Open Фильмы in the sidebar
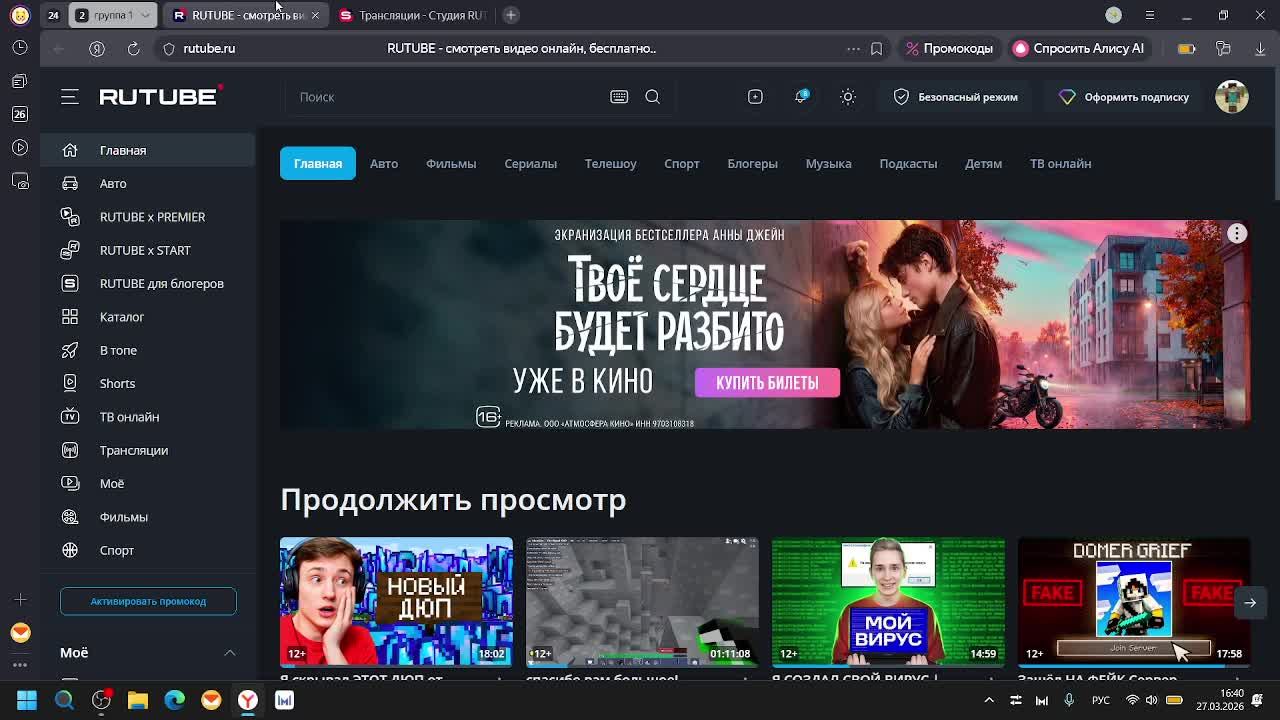This screenshot has height=720, width=1280. tap(148, 517)
